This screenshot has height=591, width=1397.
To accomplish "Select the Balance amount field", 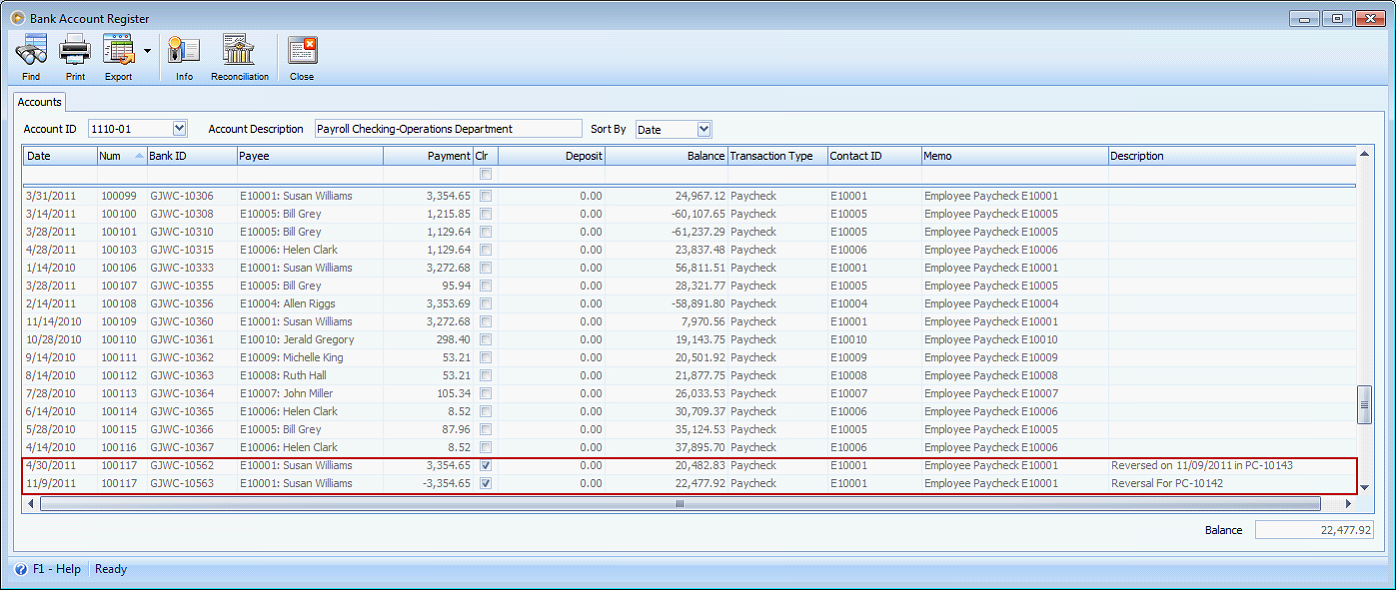I will 1315,529.
